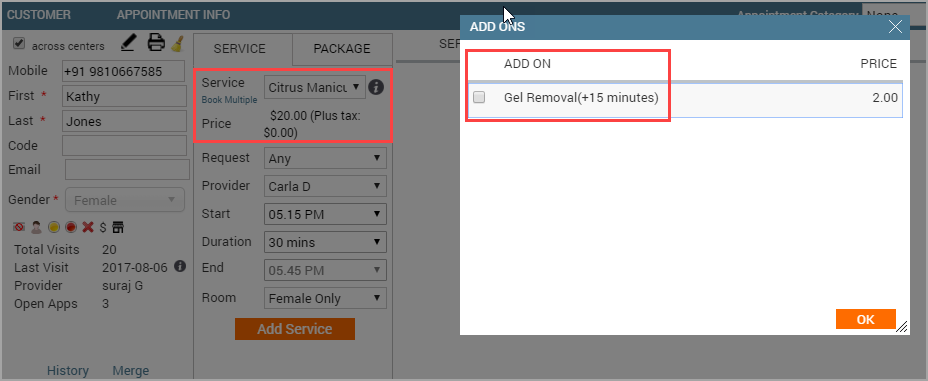928x381 pixels.
Task: Select the CUSTOMER header tab
Action: coord(39,15)
